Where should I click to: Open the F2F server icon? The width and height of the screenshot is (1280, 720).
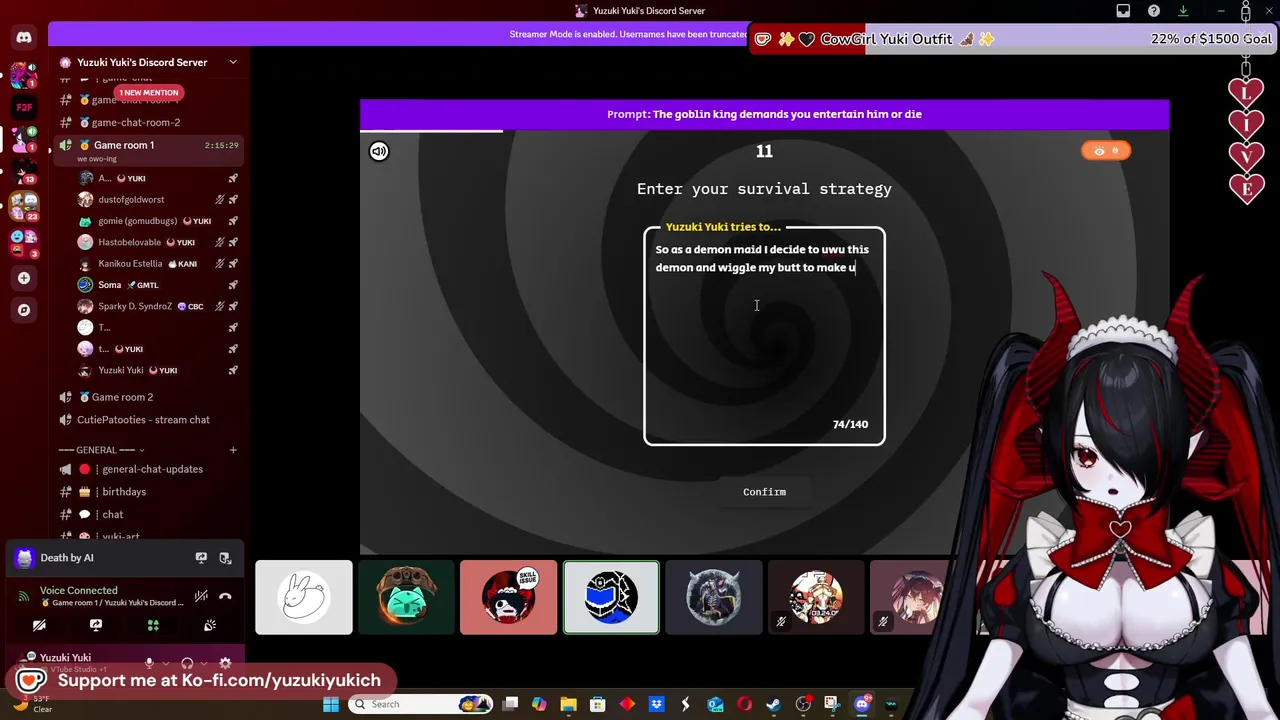tap(24, 107)
